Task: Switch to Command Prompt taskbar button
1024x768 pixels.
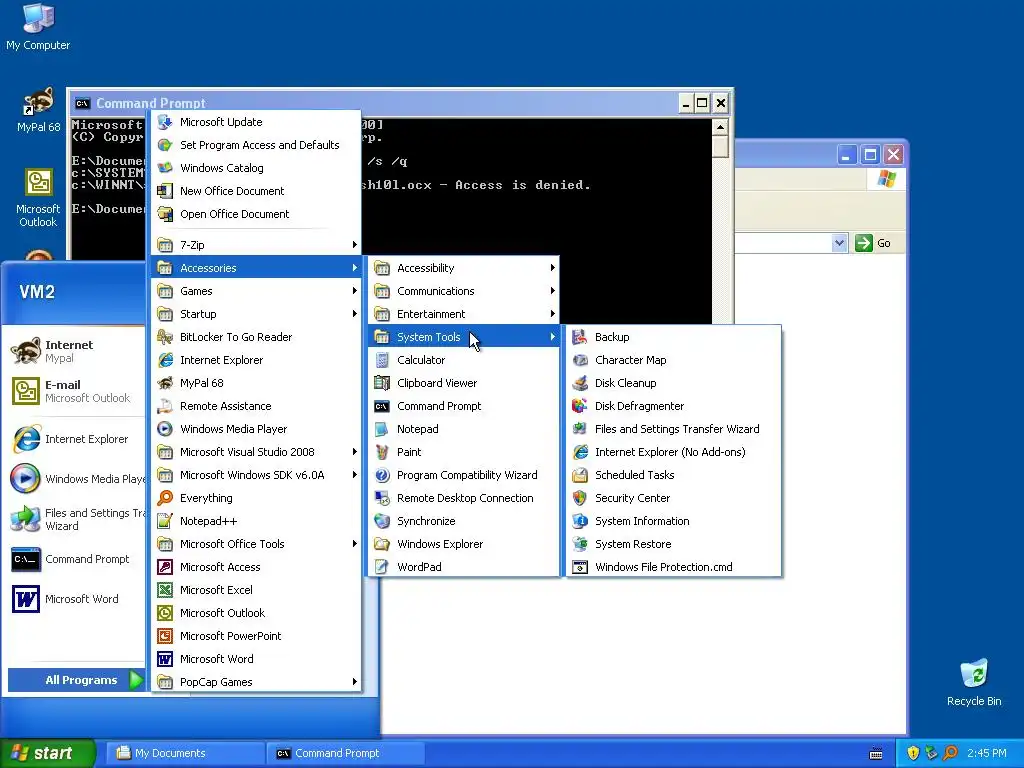Action: click(x=346, y=753)
